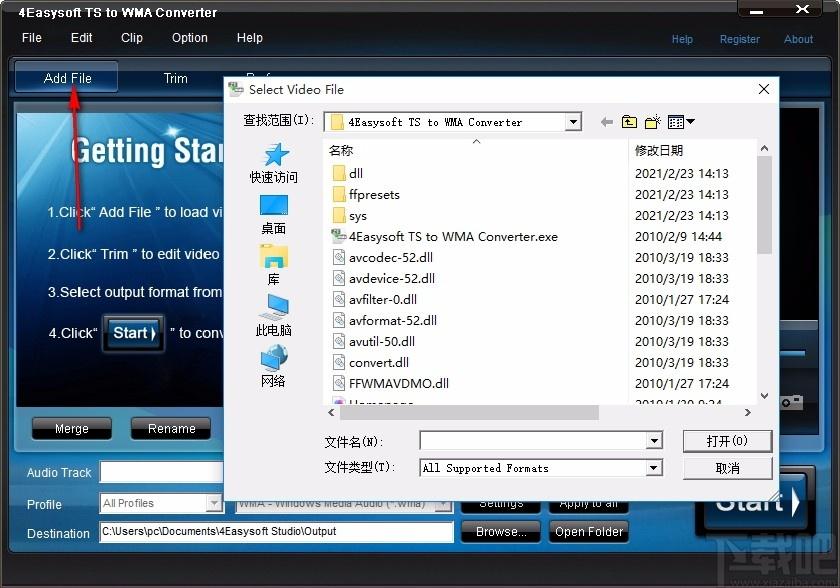840x588 pixels.
Task: Click the Rename button
Action: pyautogui.click(x=171, y=428)
